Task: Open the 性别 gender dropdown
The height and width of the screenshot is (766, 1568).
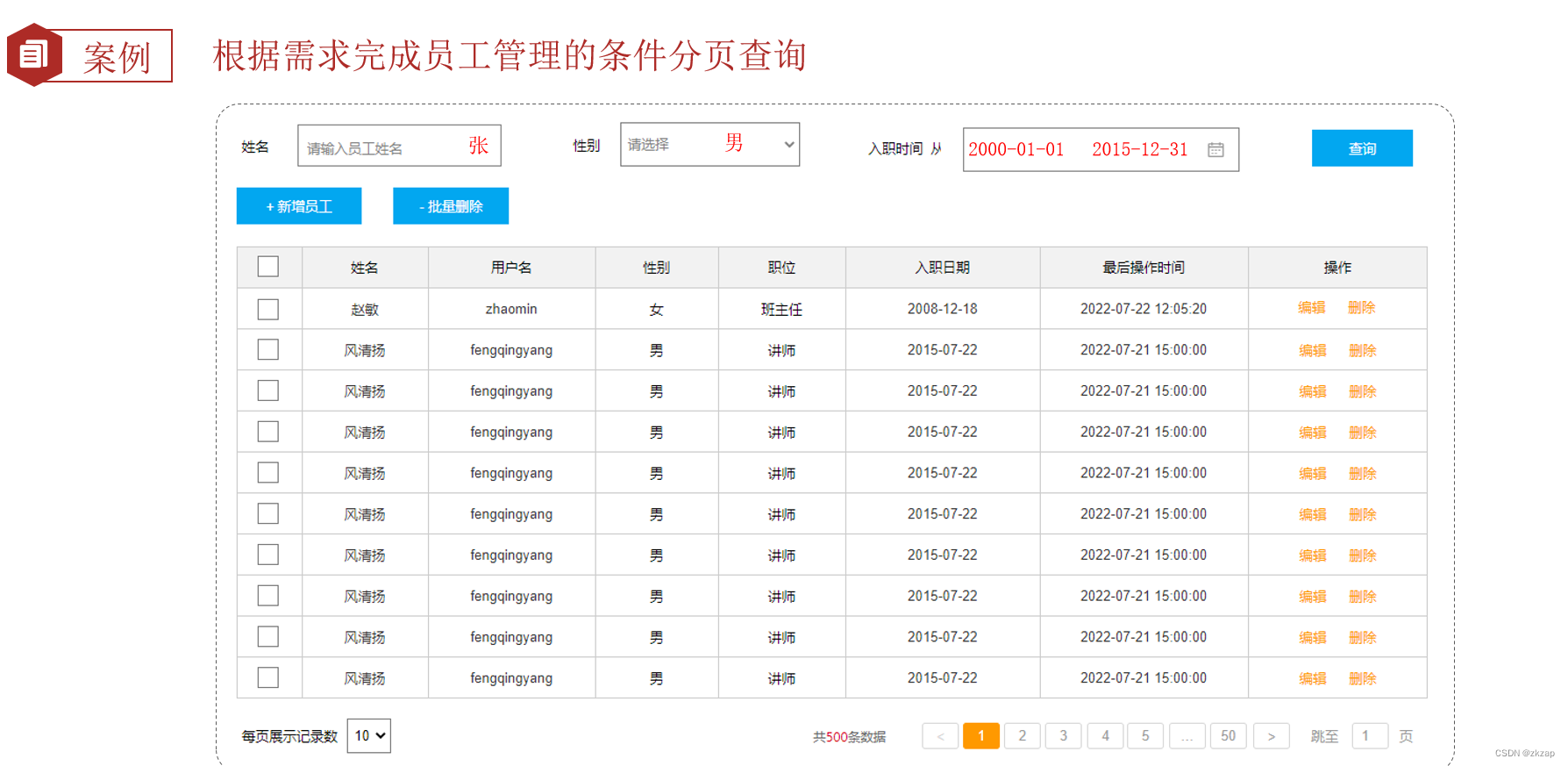Action: click(709, 145)
